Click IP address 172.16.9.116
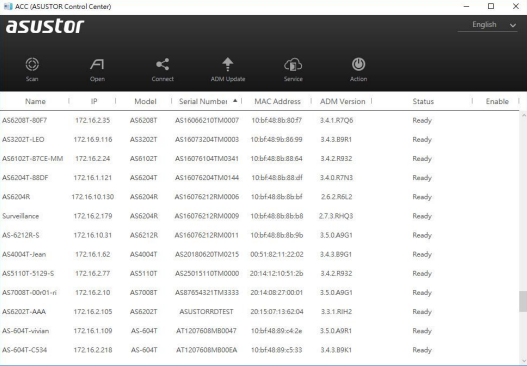Viewport: 527px width, 366px height. point(93,139)
